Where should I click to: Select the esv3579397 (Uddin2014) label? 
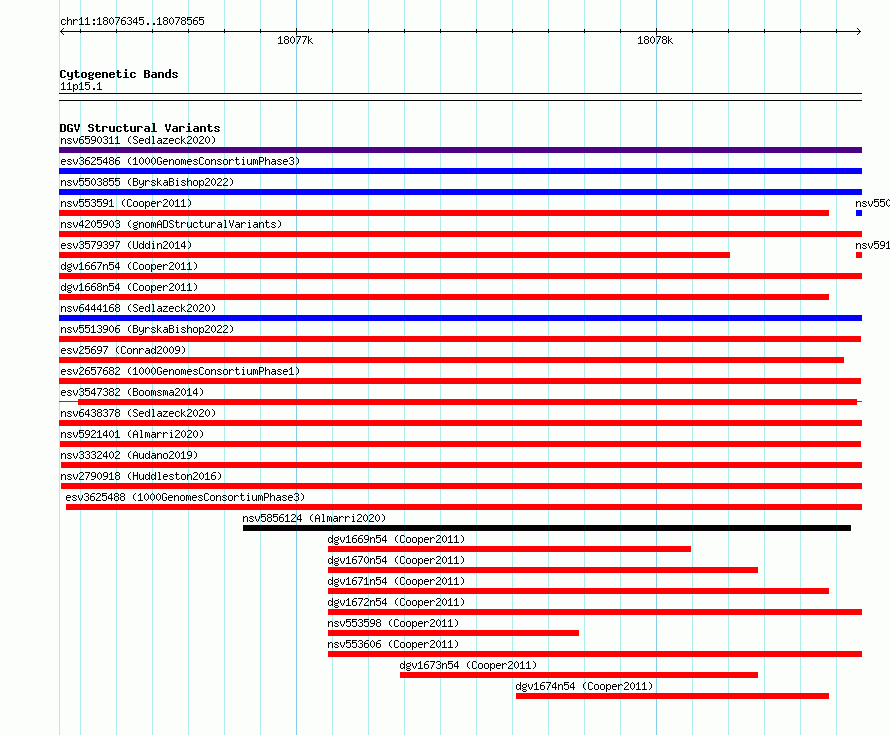click(126, 245)
